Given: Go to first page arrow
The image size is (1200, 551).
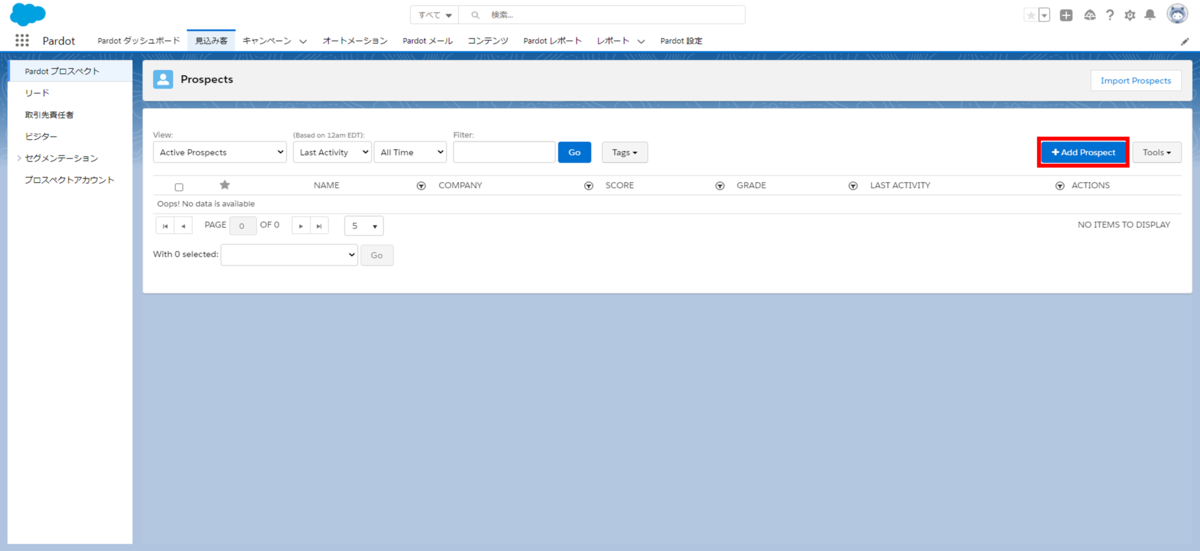Looking at the screenshot, I should click(165, 226).
